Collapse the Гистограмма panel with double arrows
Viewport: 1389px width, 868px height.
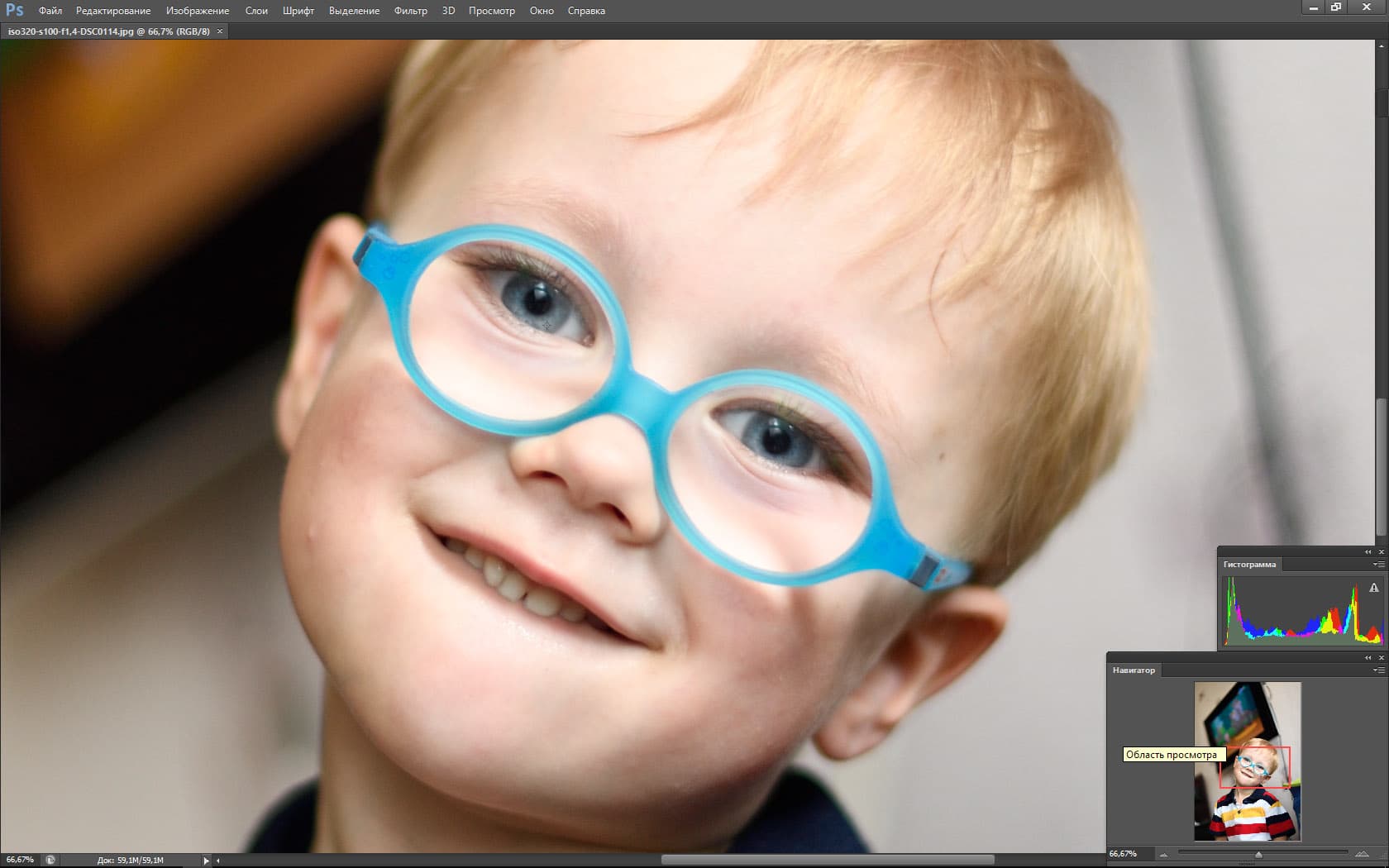pyautogui.click(x=1368, y=551)
